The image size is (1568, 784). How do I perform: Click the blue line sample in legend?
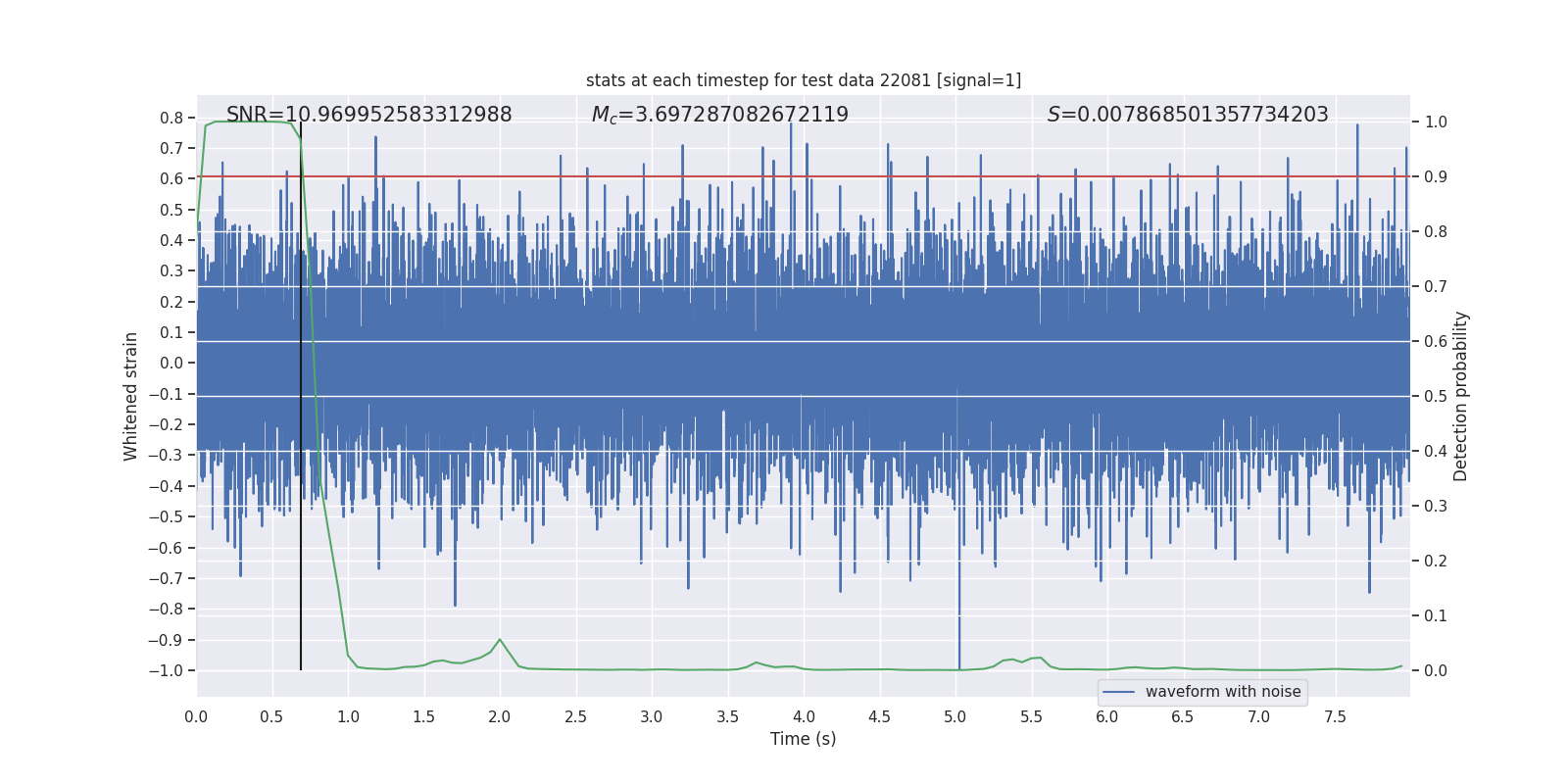(x=1119, y=692)
